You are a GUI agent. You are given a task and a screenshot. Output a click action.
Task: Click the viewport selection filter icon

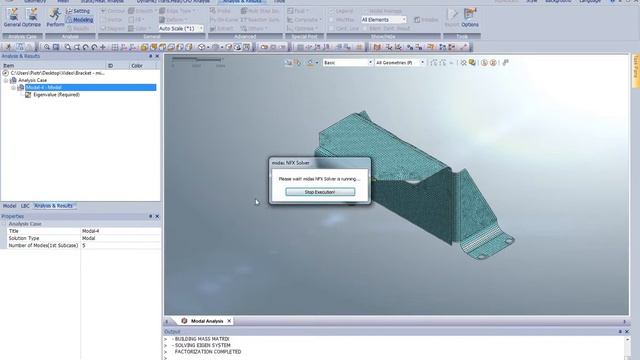pos(289,62)
